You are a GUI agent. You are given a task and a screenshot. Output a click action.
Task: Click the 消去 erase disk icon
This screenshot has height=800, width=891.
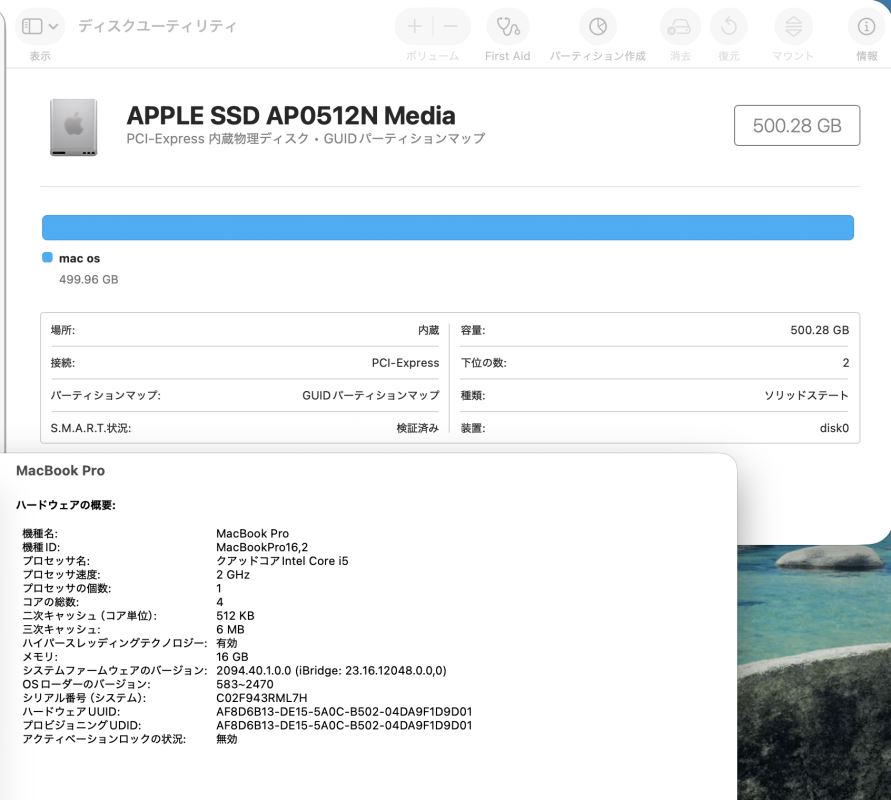[680, 27]
